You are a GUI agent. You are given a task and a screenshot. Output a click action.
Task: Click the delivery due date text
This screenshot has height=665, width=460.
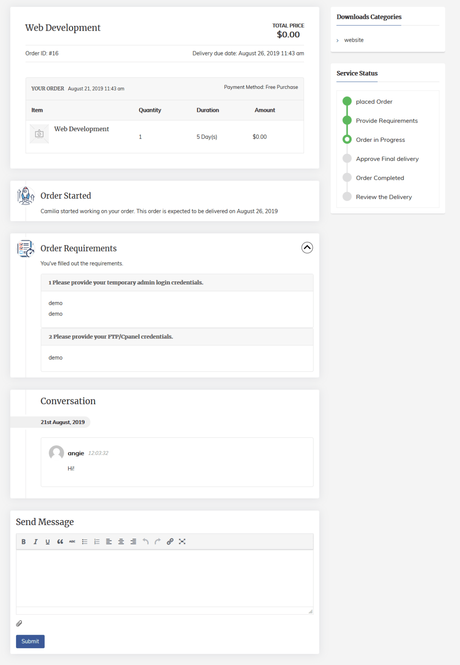tap(248, 53)
